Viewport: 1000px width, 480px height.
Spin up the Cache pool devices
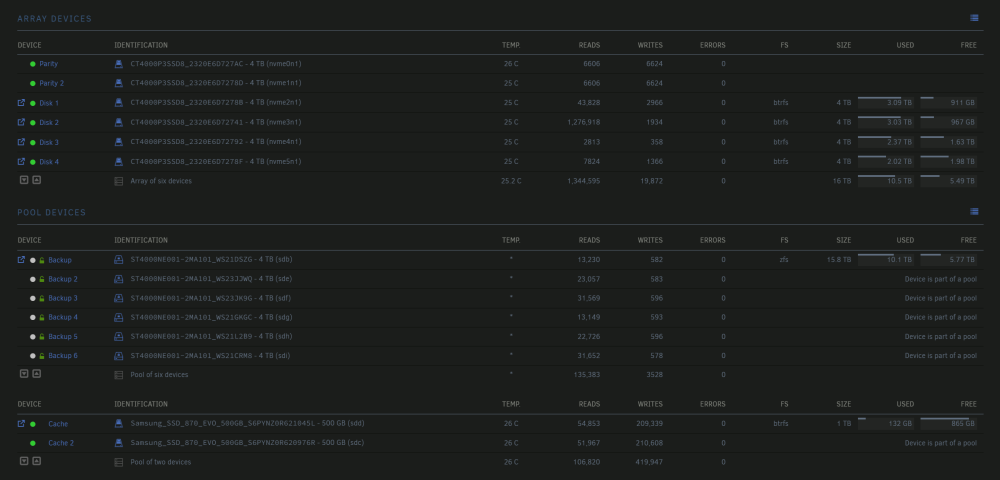36,461
